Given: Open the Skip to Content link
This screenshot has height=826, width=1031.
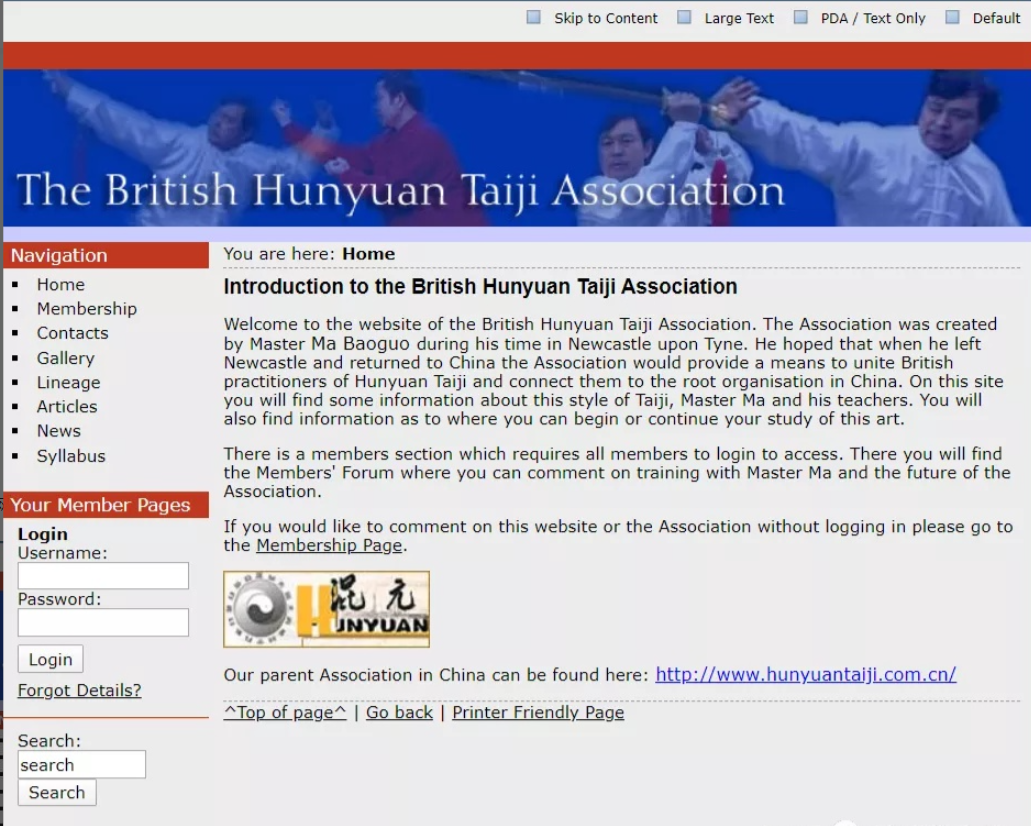Looking at the screenshot, I should click(606, 18).
